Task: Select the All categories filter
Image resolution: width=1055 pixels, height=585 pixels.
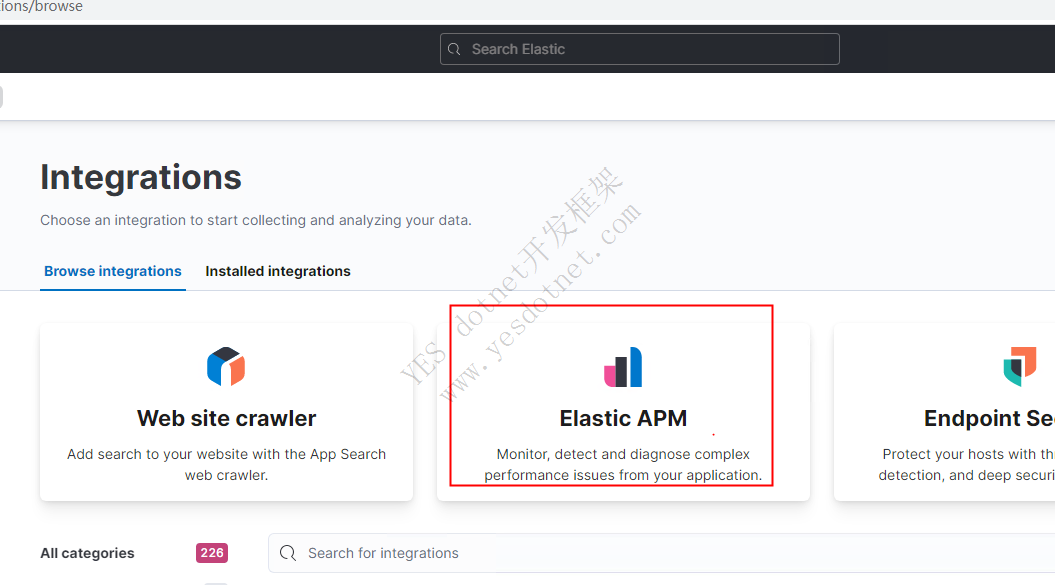Action: coord(87,553)
